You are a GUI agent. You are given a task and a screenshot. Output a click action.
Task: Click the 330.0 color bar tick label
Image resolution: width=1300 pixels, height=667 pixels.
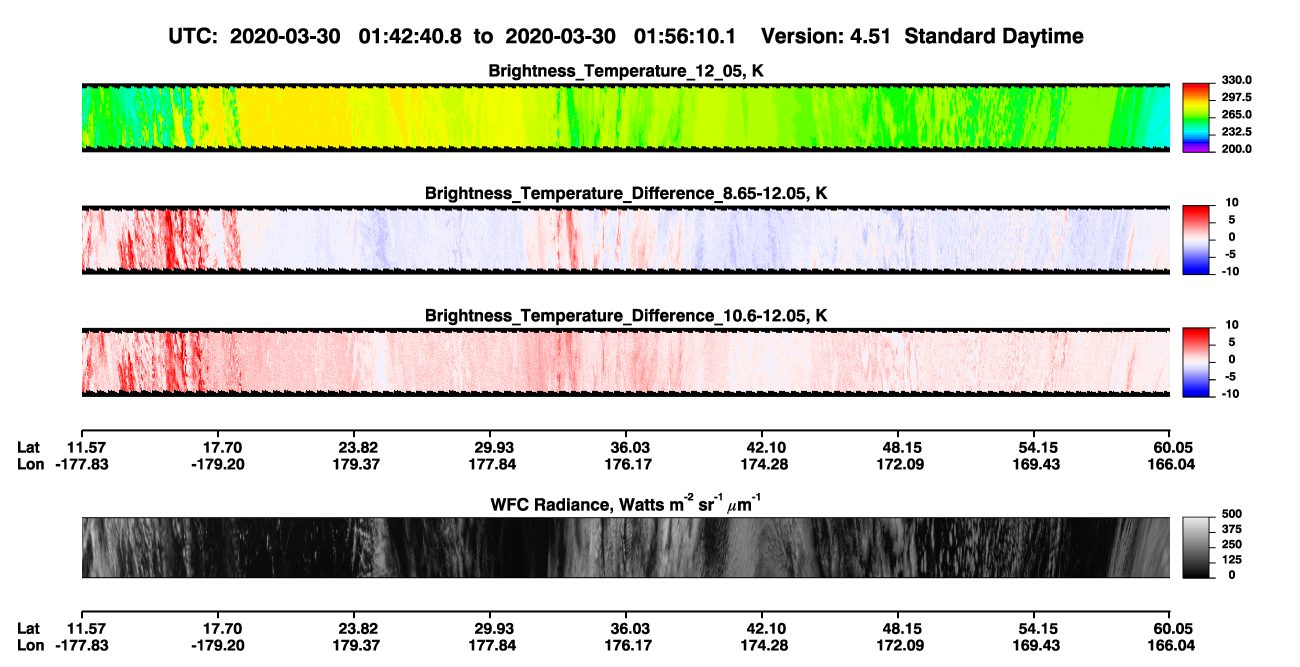(x=1237, y=80)
